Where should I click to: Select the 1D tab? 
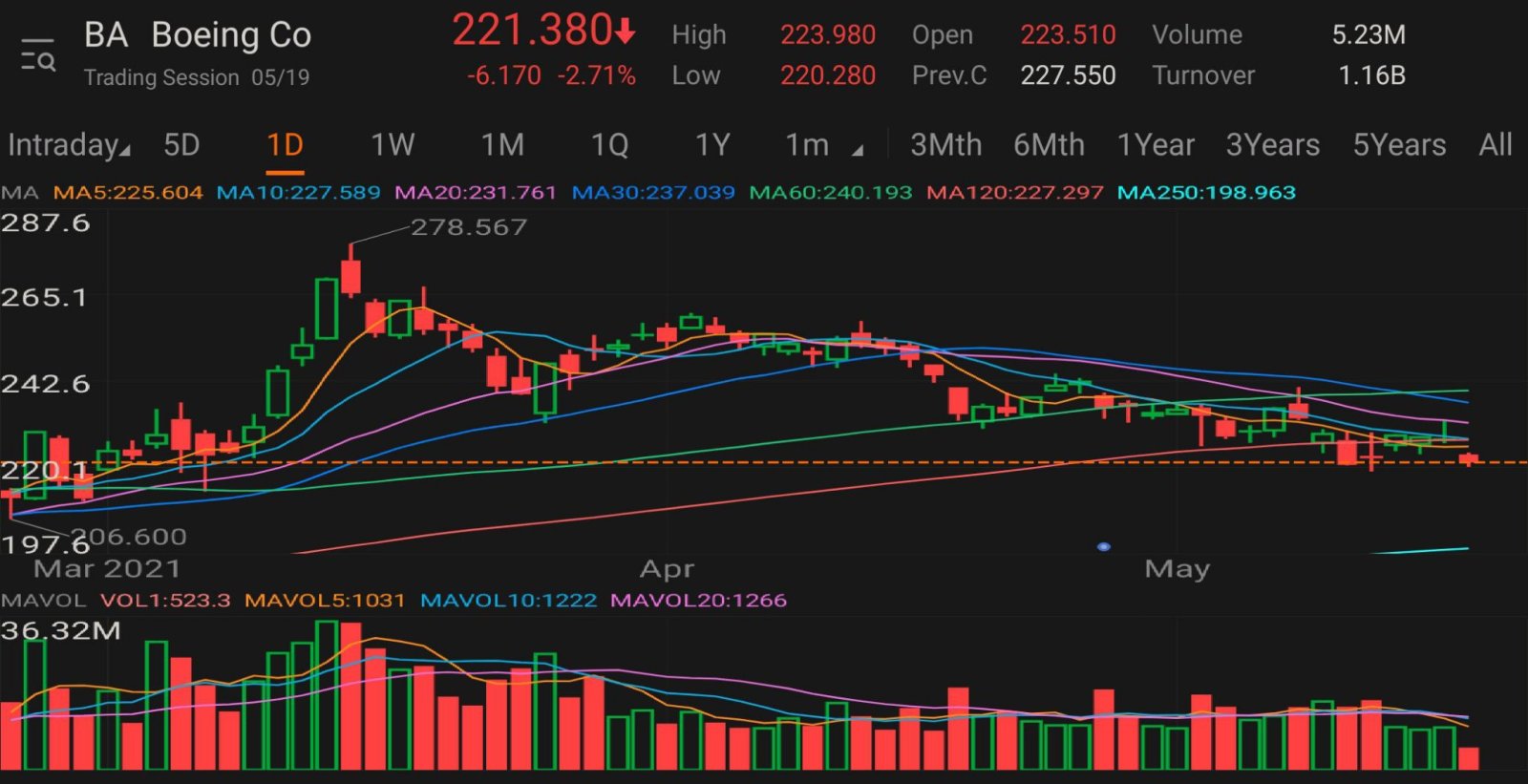click(285, 145)
